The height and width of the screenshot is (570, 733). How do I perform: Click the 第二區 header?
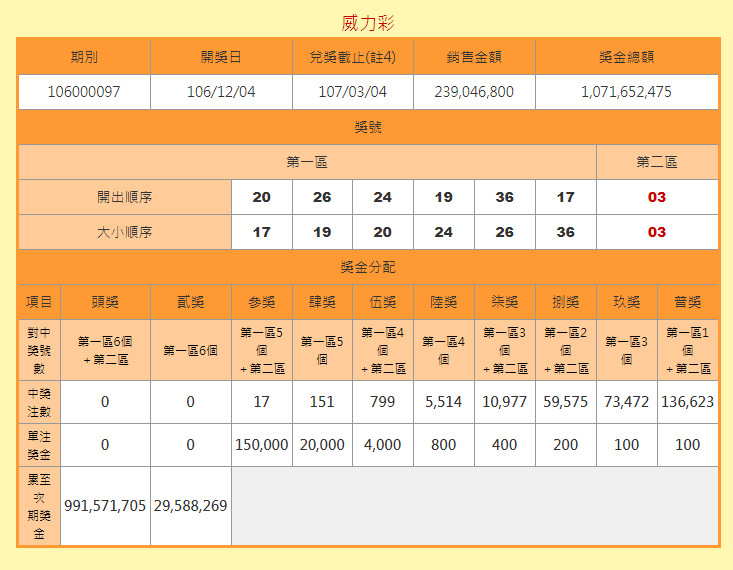click(657, 162)
